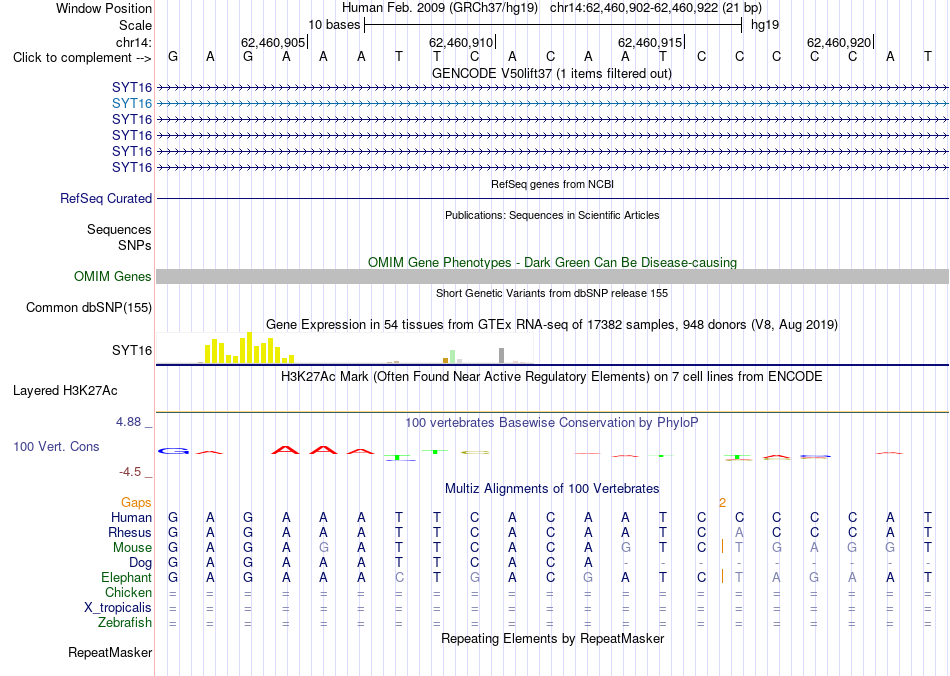Select the Human alignment row label
Screen dimensions: 950x676
(x=131, y=518)
